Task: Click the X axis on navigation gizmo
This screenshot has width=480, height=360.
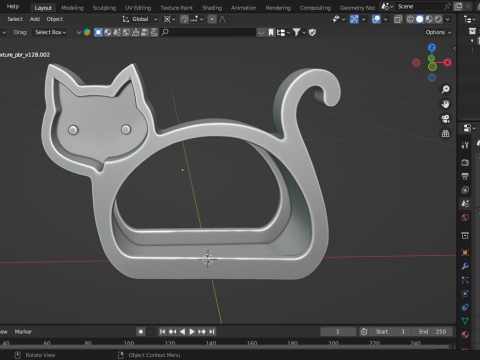Action: [x=447, y=62]
